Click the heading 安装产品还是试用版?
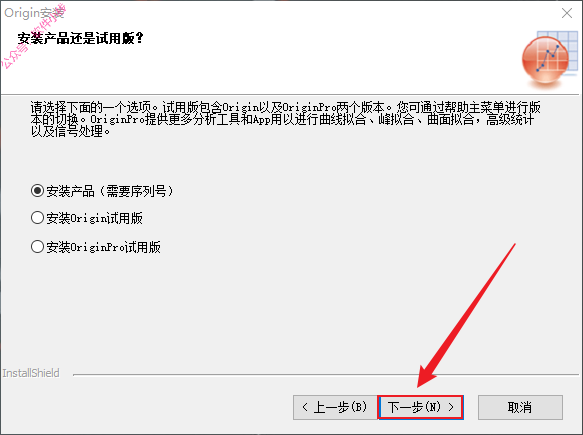Image resolution: width=583 pixels, height=435 pixels. (80, 38)
